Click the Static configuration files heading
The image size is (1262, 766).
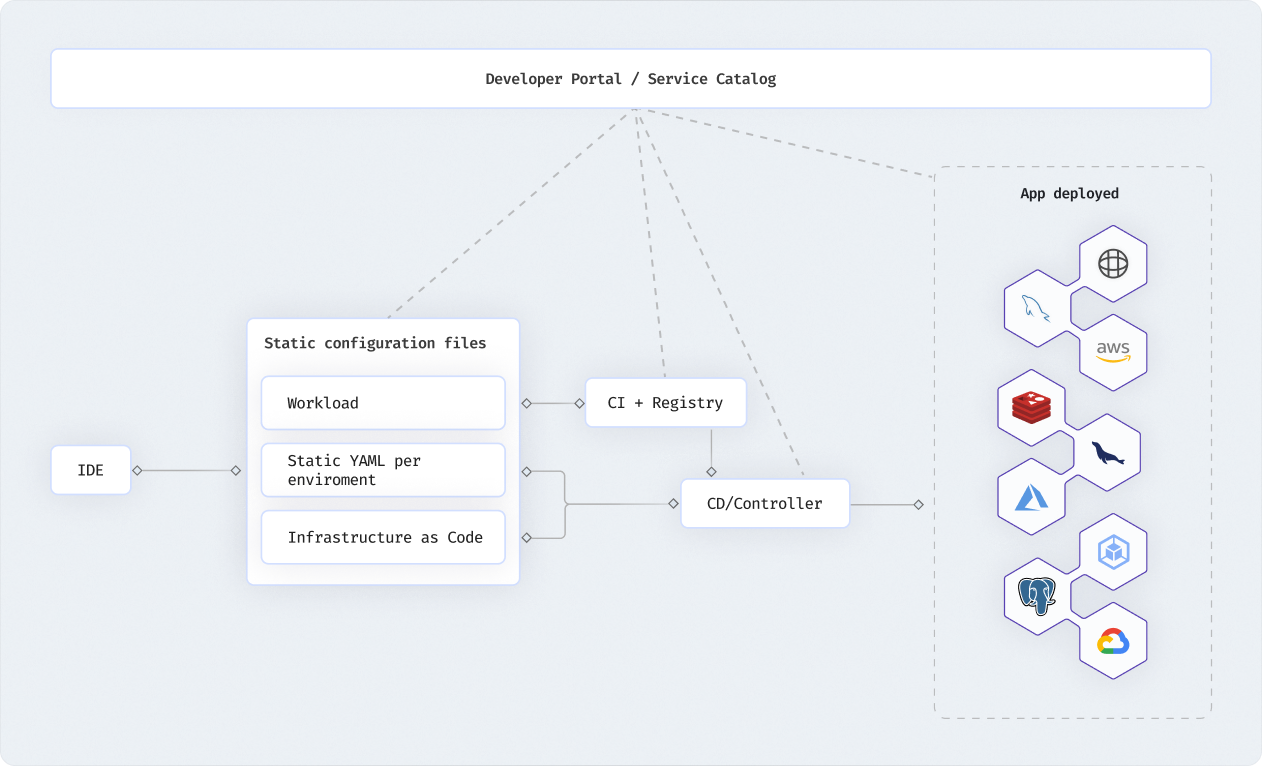[x=375, y=343]
